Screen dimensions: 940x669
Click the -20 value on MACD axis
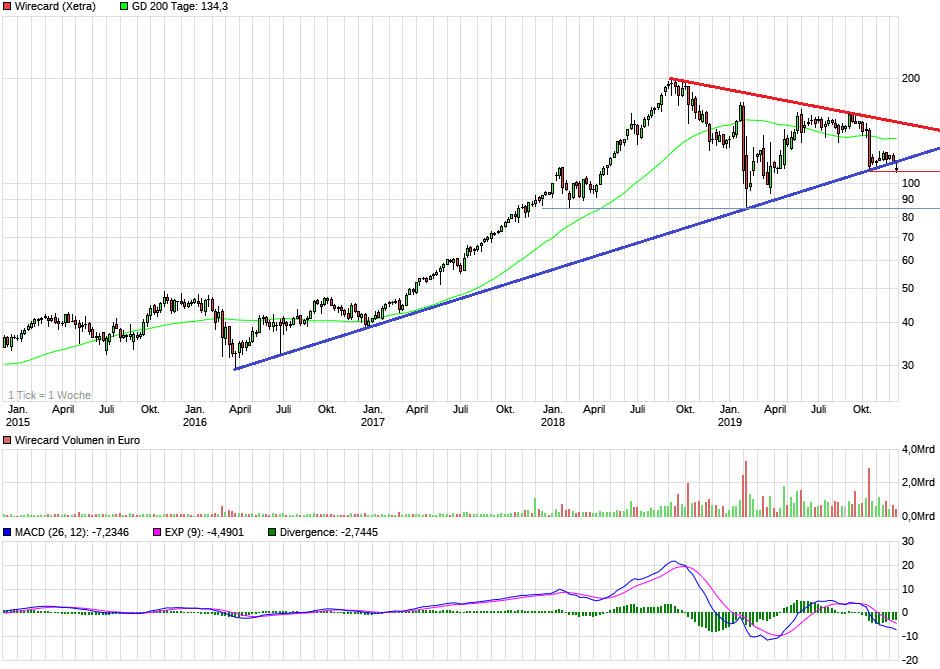(909, 661)
